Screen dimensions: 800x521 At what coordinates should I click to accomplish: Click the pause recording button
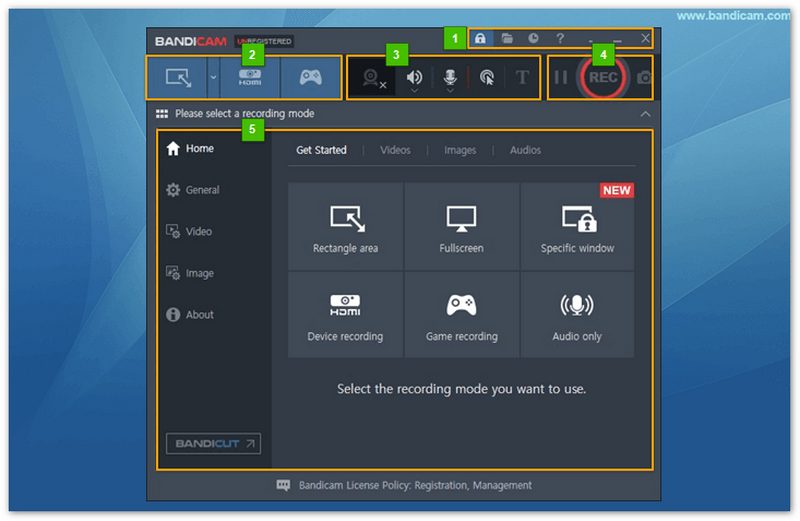[x=560, y=78]
